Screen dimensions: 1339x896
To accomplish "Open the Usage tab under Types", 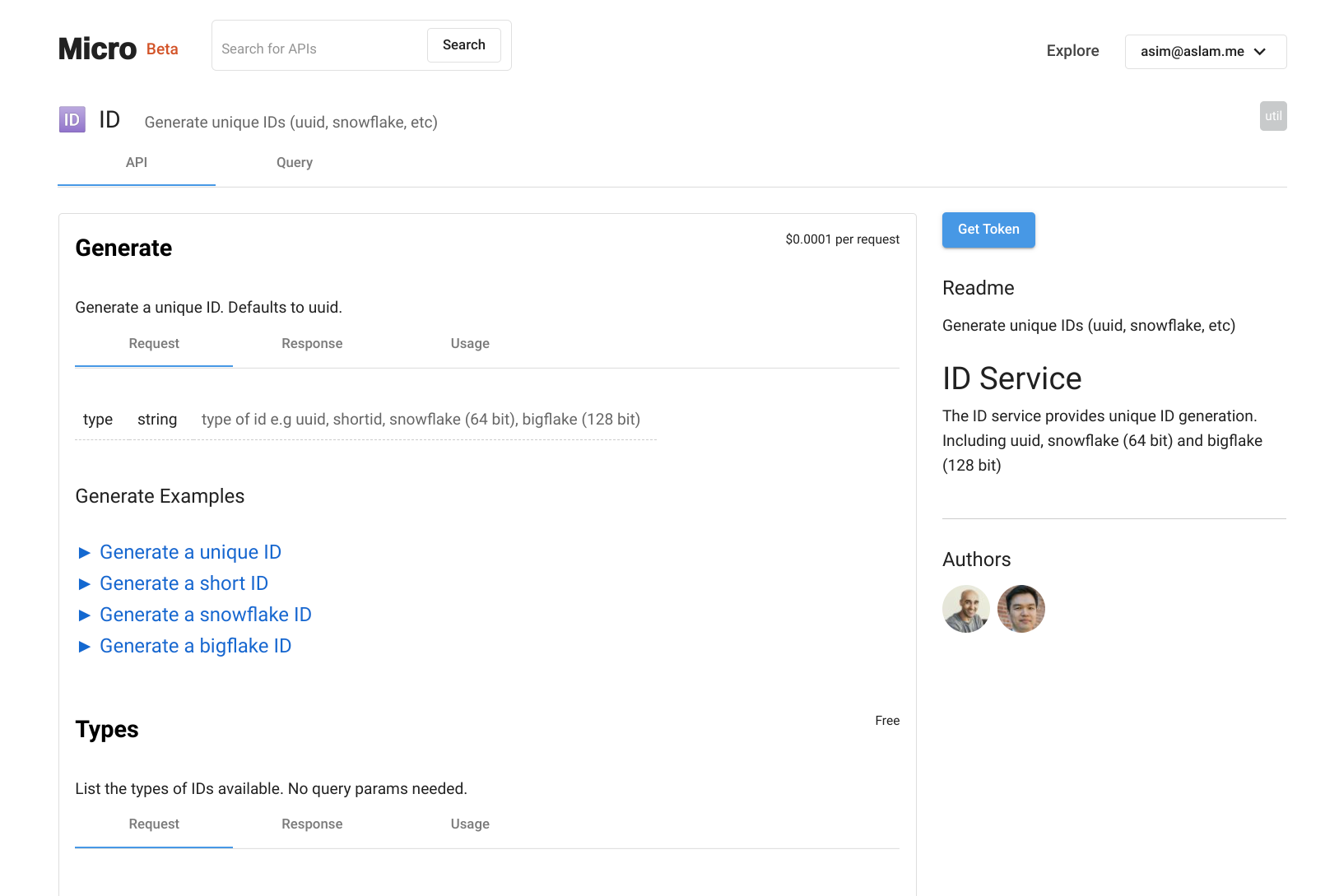I will (470, 824).
